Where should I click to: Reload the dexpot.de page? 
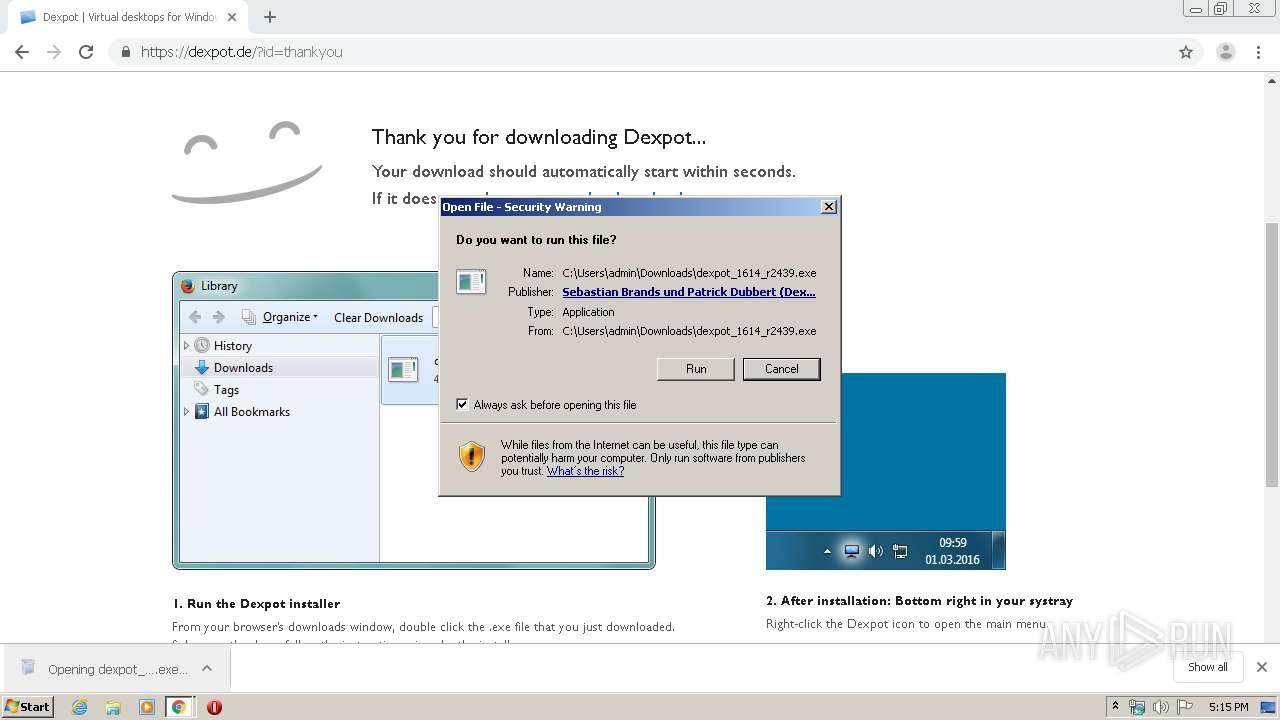click(x=86, y=52)
